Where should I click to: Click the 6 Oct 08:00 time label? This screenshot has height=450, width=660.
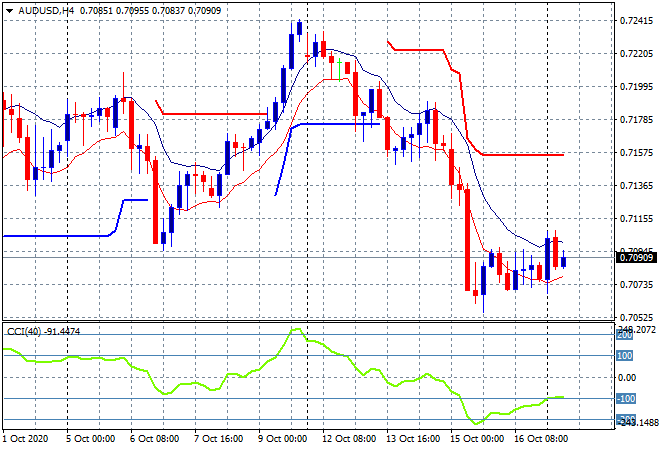[154, 439]
